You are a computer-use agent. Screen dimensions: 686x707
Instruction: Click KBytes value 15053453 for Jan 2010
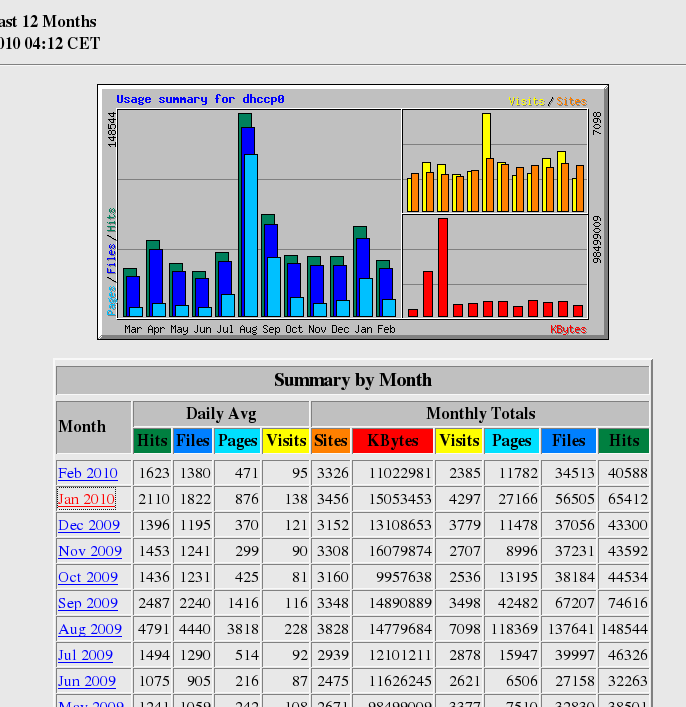[x=400, y=499]
